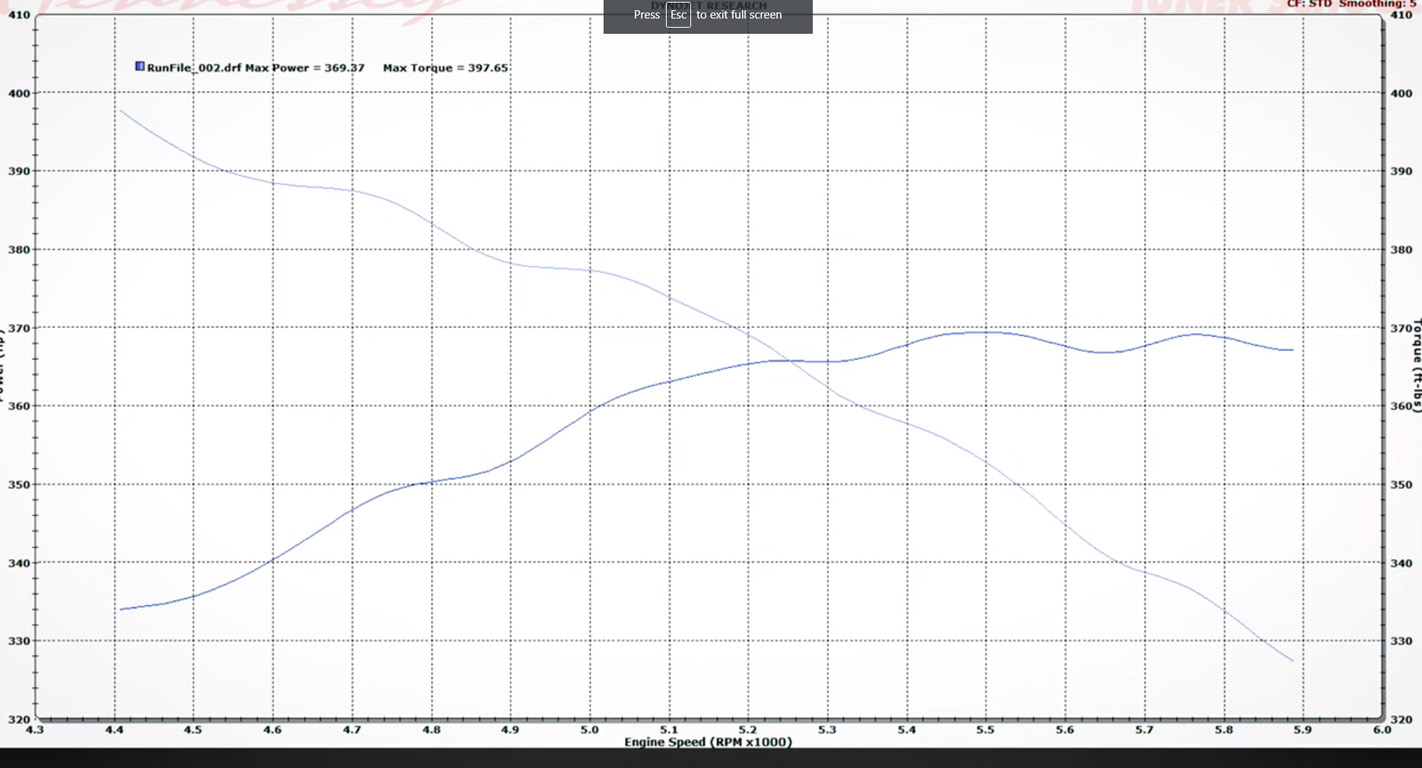Click the 400 label on the Power axis
This screenshot has width=1422, height=768.
(x=18, y=93)
